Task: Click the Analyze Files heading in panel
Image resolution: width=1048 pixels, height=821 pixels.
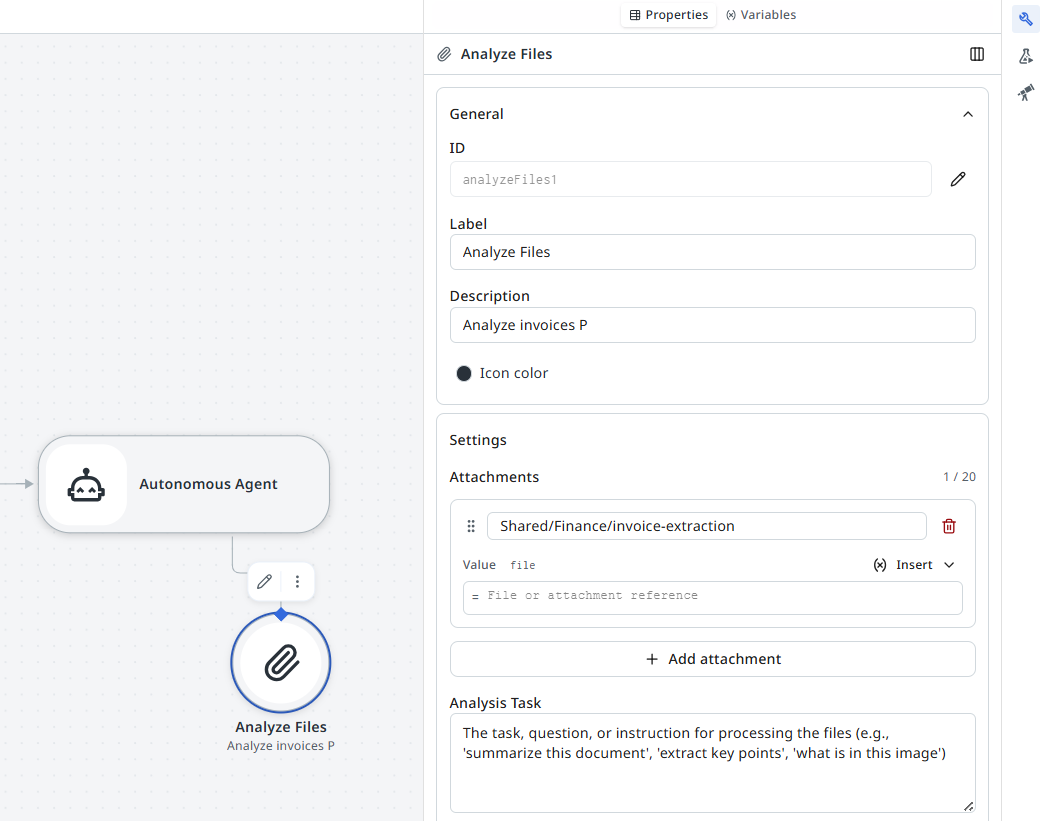Action: click(x=506, y=54)
